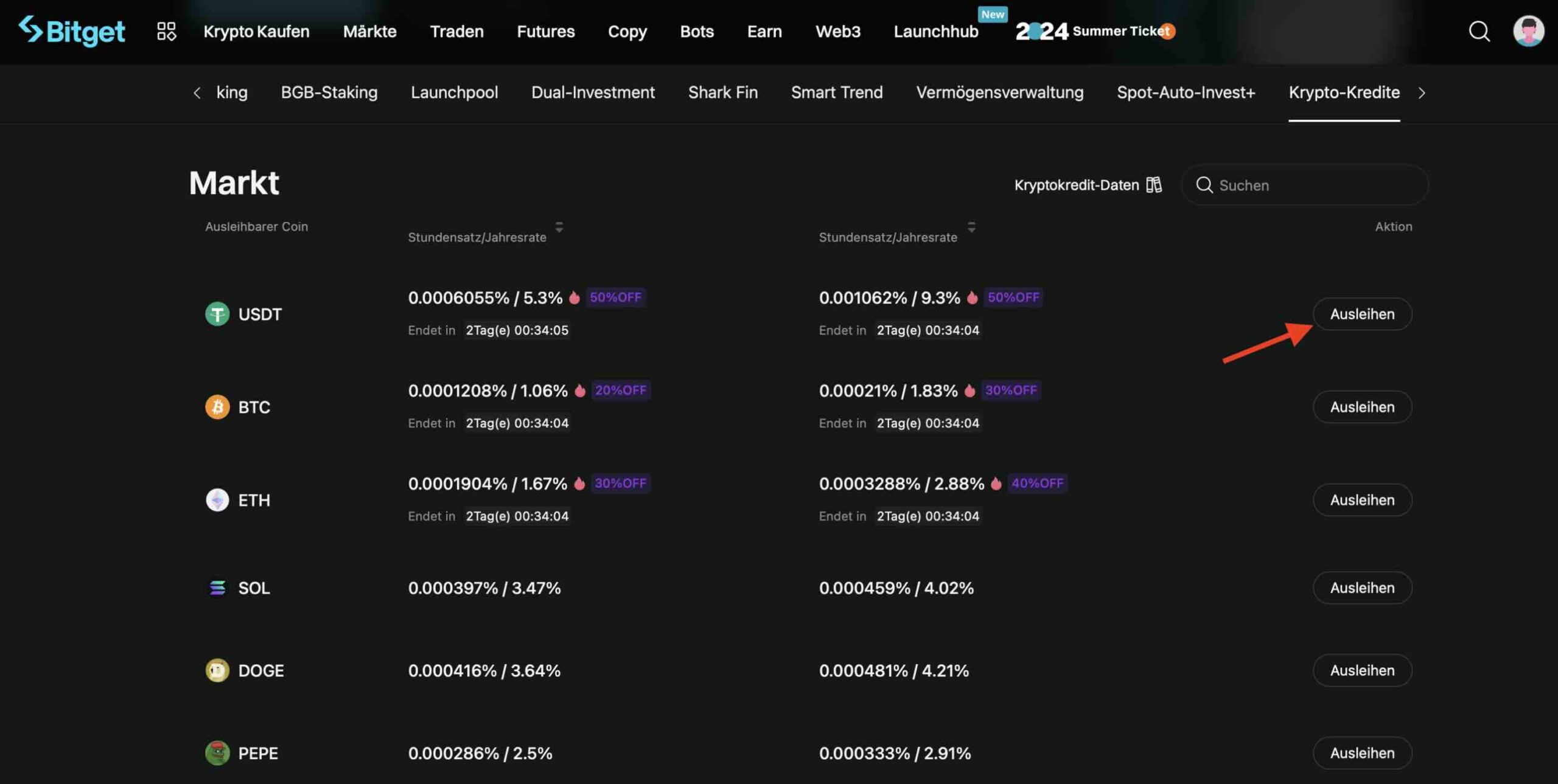Click DOGE rate 0.000481% / 4.21%
The width and height of the screenshot is (1558, 784).
click(x=894, y=670)
